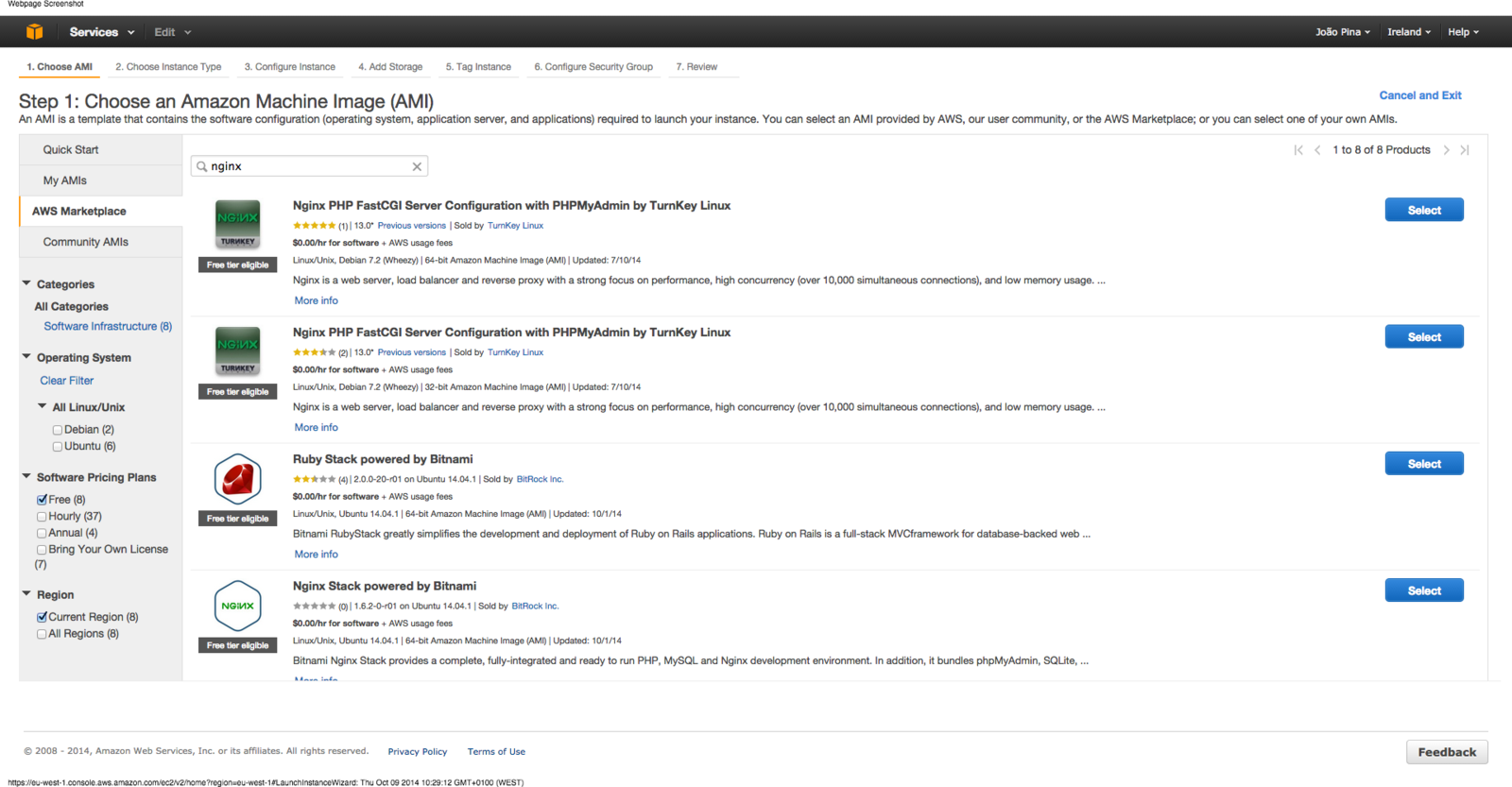
Task: Click All Categories heading
Action: [x=72, y=306]
